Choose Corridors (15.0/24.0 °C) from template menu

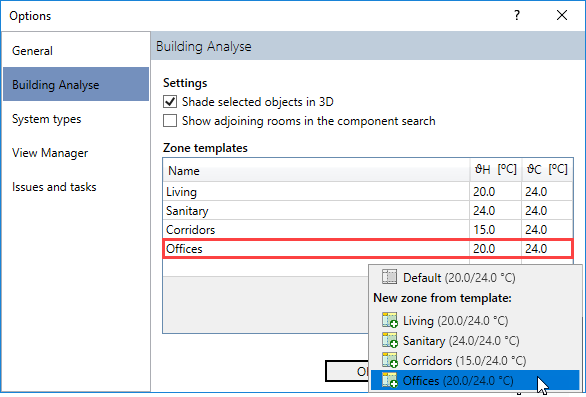point(475,360)
